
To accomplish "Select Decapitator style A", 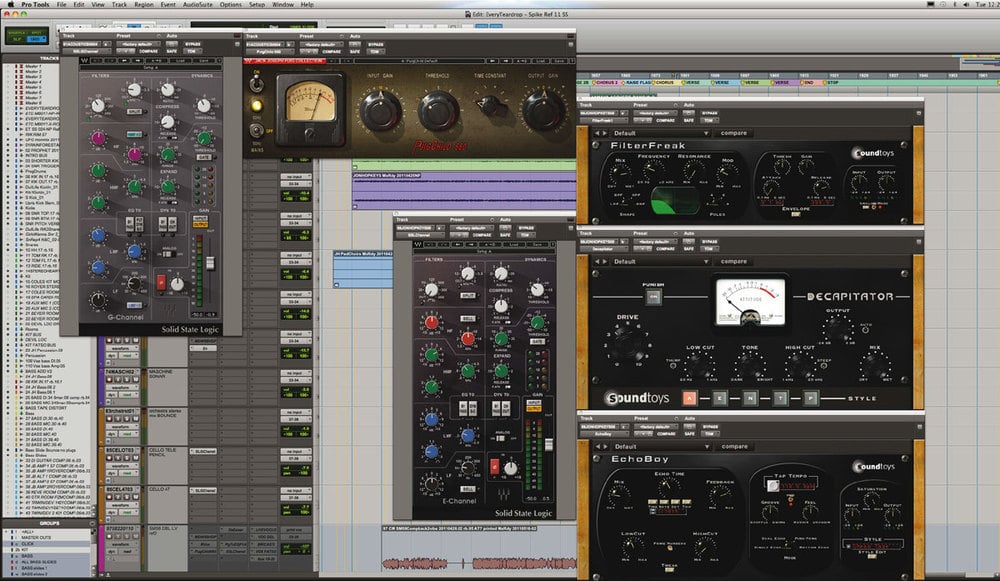I will tap(689, 398).
